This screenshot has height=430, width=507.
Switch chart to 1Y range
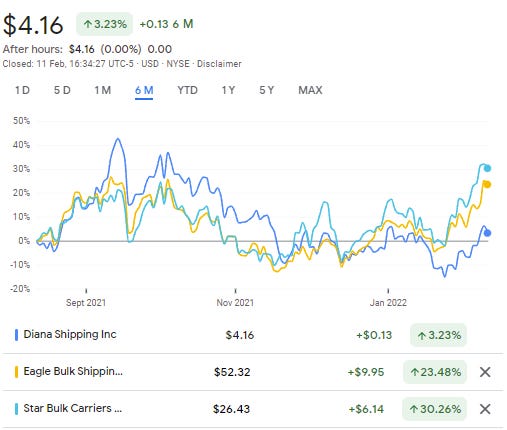(228, 90)
